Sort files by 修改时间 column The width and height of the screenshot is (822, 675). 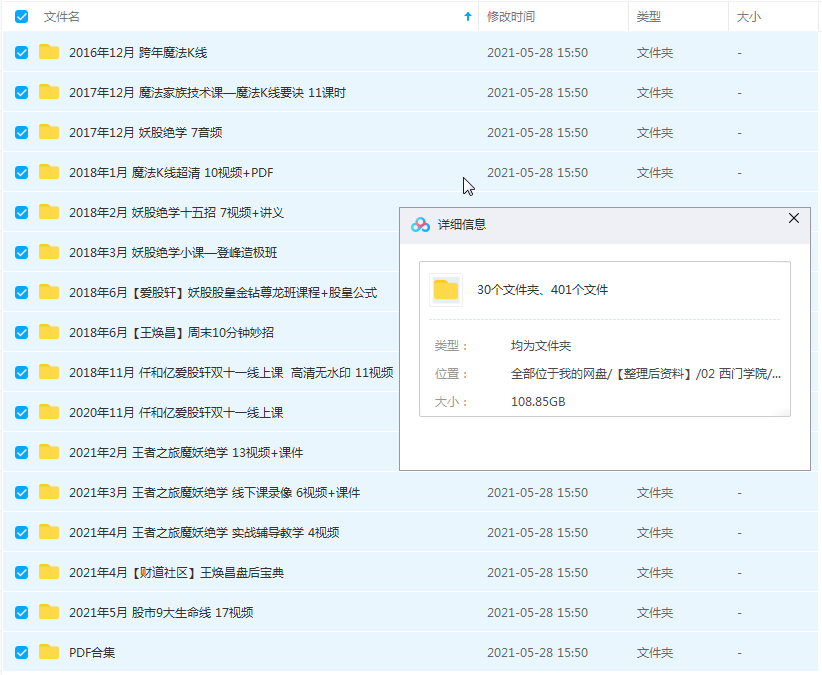(511, 17)
